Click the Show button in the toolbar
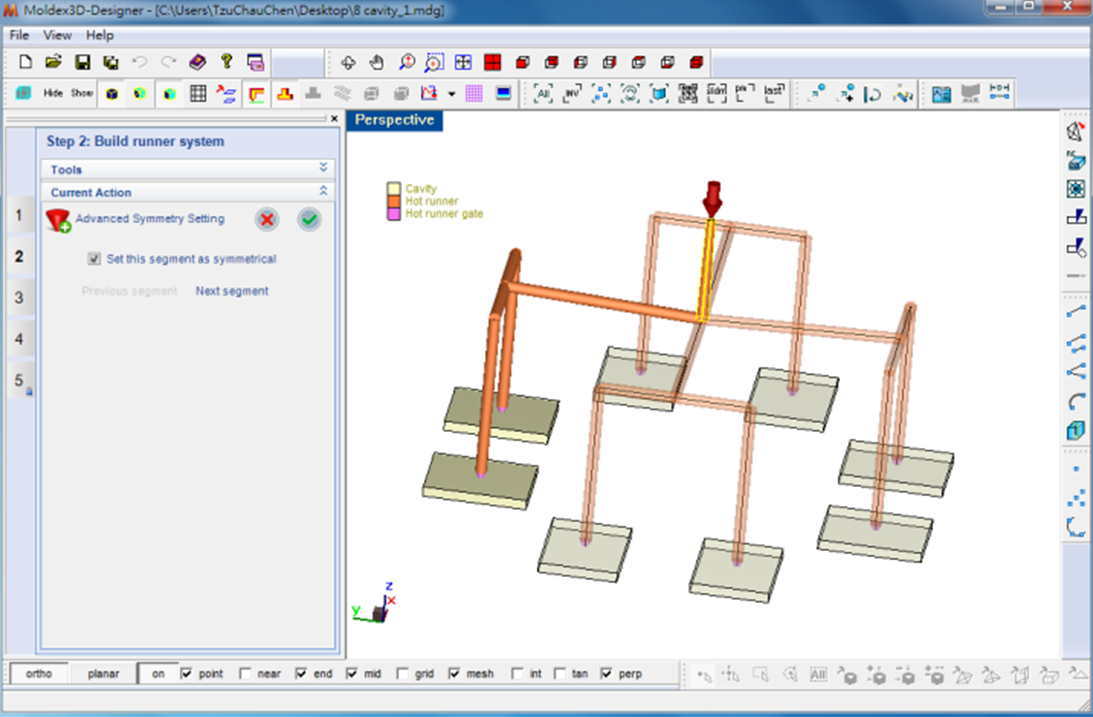This screenshot has width=1093, height=717. coord(82,93)
